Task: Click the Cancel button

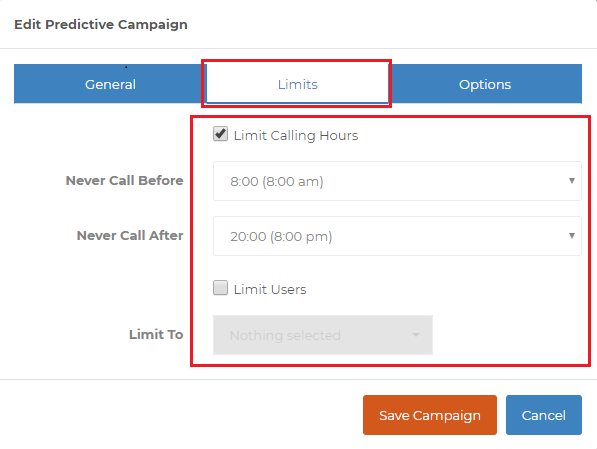Action: (x=544, y=415)
